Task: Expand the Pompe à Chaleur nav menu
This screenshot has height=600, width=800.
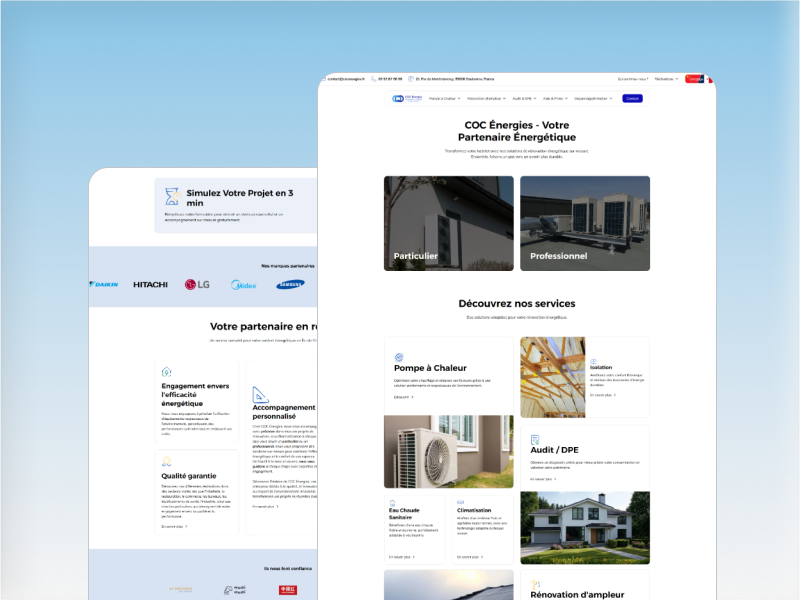Action: point(444,98)
